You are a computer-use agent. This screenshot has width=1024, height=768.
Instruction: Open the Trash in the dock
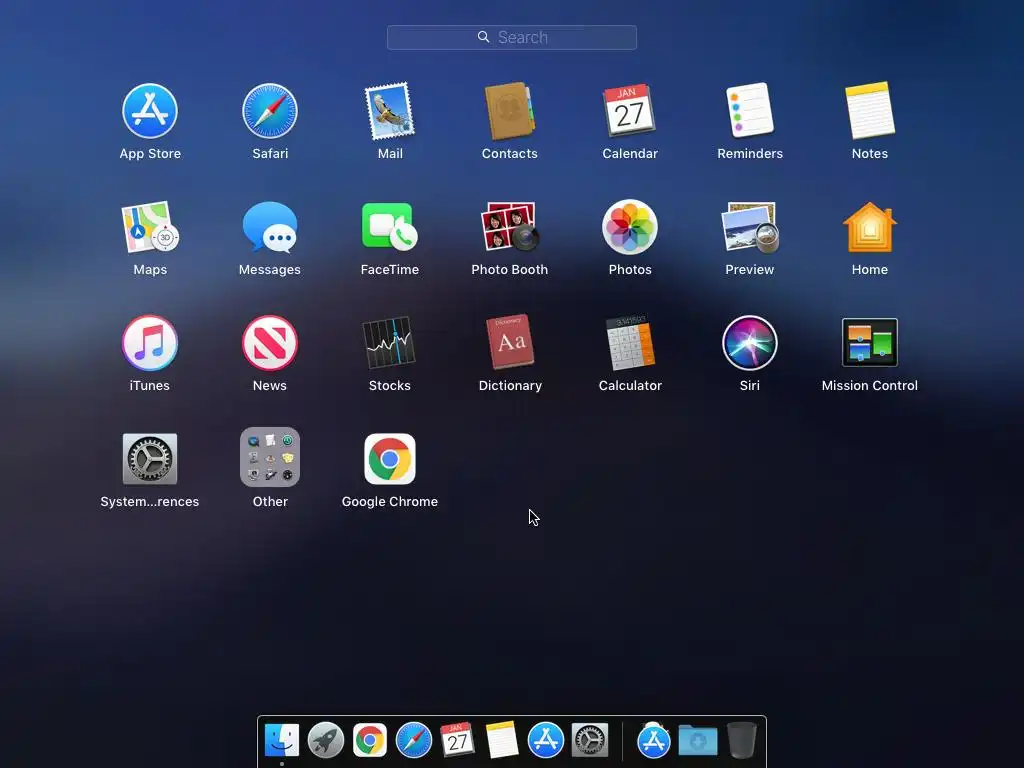742,741
